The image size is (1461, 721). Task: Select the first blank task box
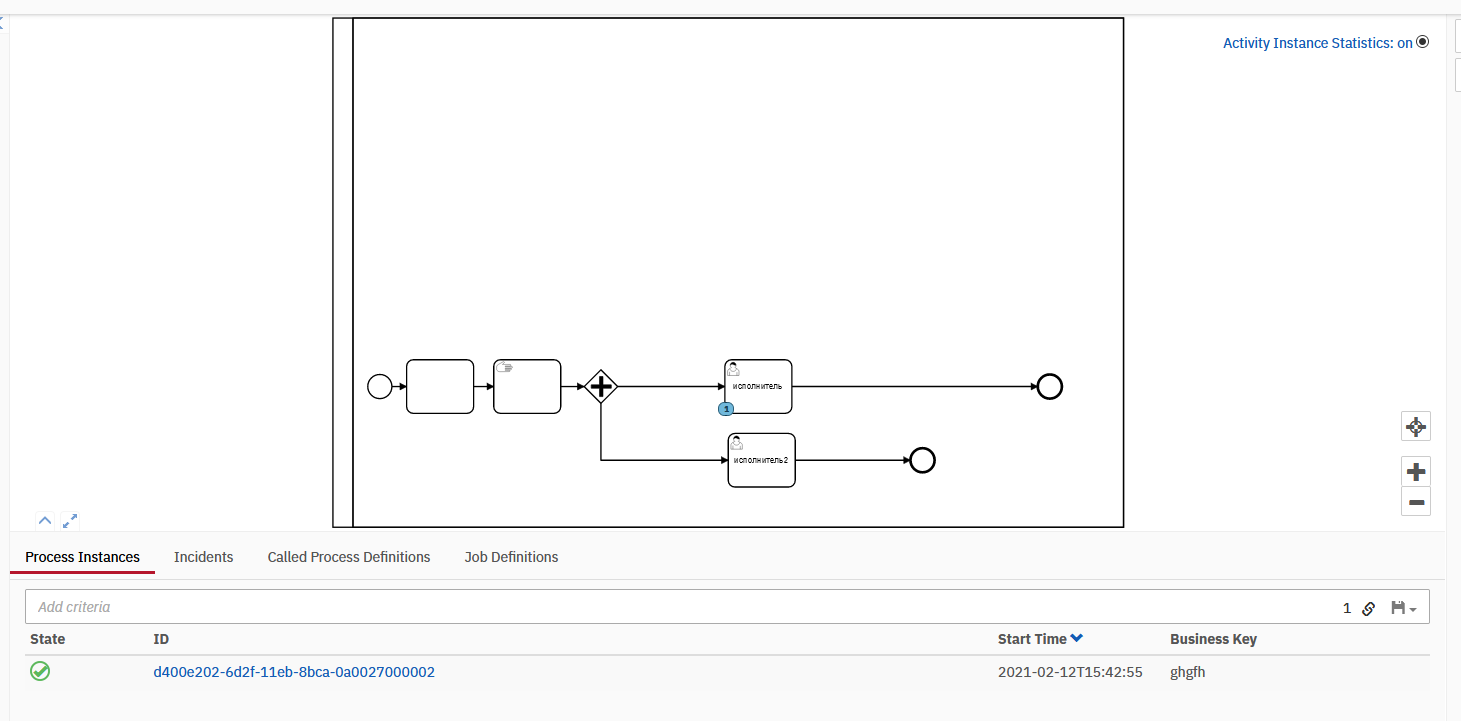(440, 386)
